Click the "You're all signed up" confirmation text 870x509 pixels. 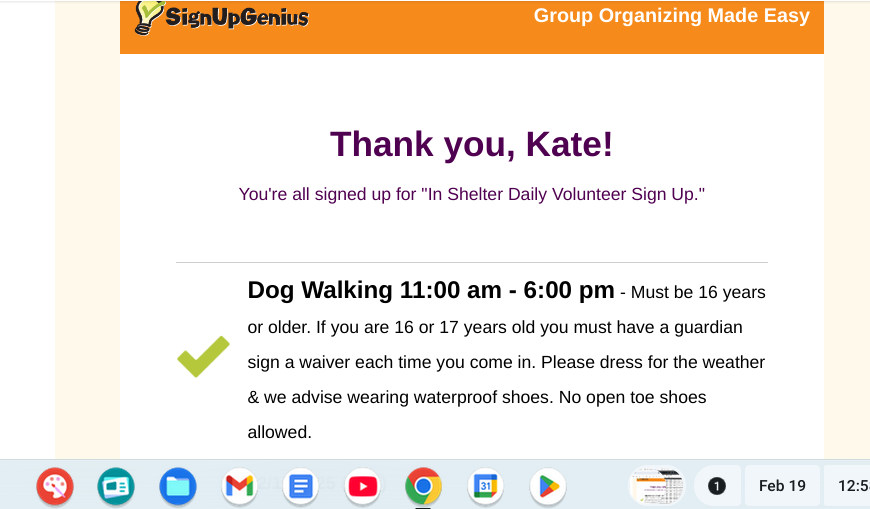tap(471, 194)
